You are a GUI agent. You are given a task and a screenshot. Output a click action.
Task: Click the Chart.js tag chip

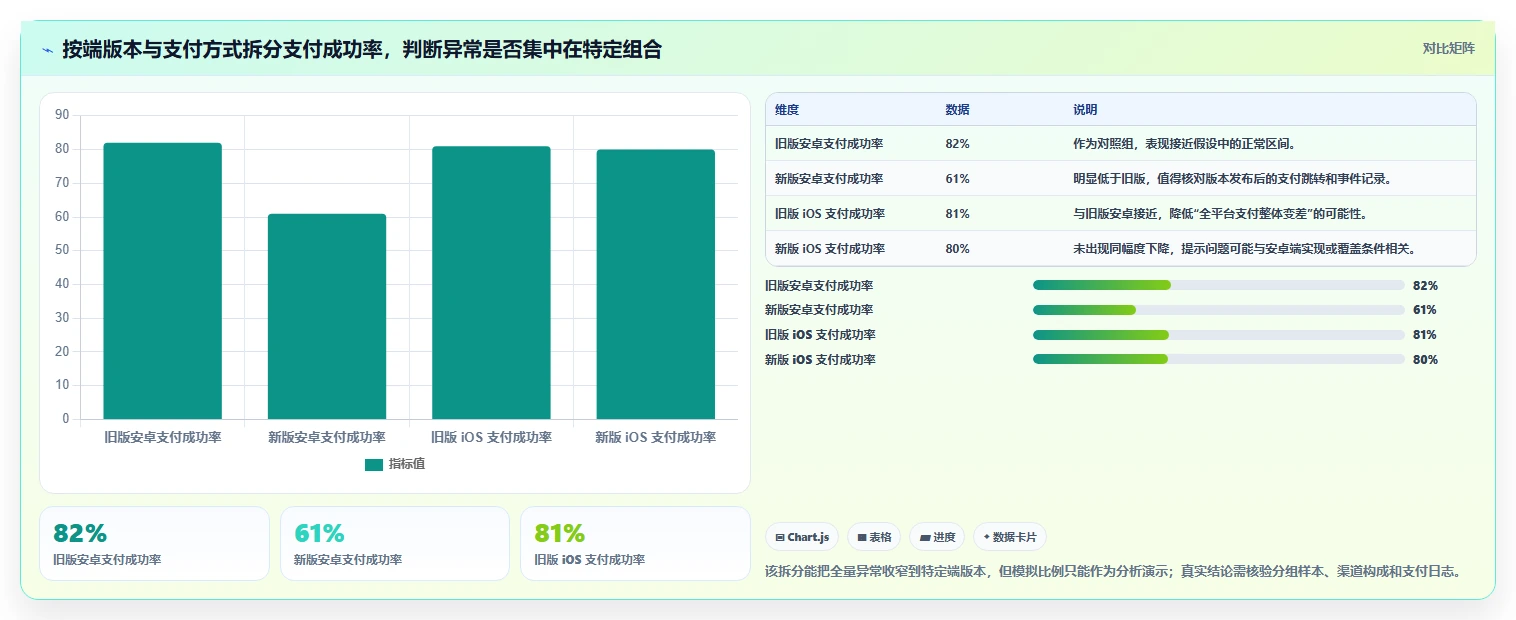coord(802,537)
